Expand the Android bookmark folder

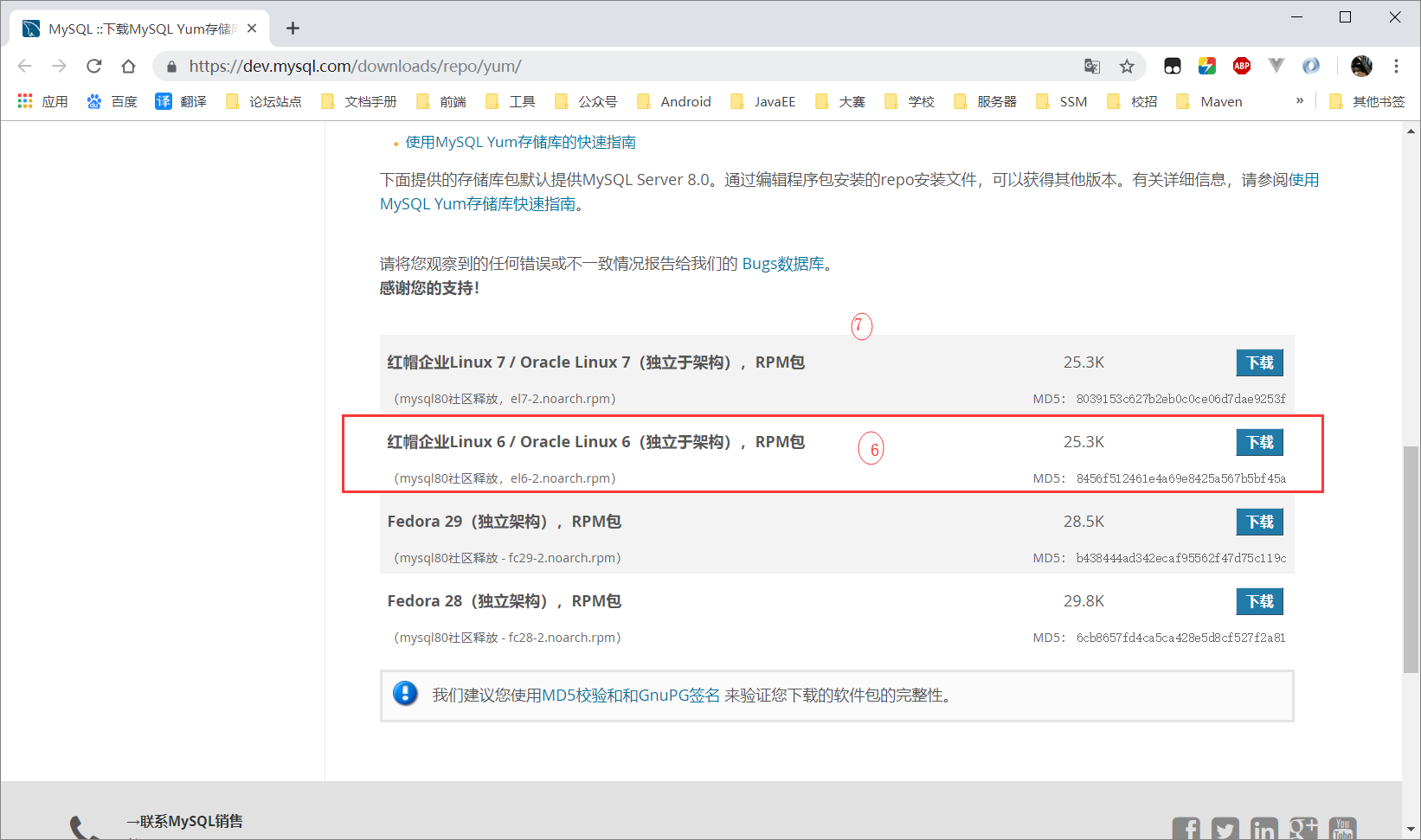(x=673, y=101)
